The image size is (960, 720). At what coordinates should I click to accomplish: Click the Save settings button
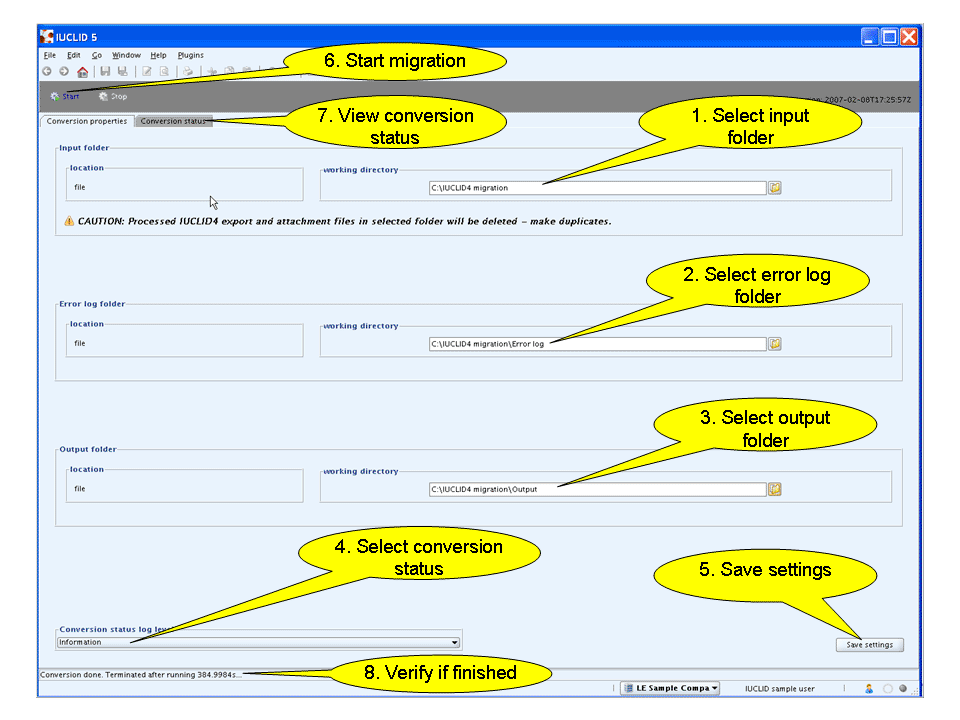coord(869,645)
